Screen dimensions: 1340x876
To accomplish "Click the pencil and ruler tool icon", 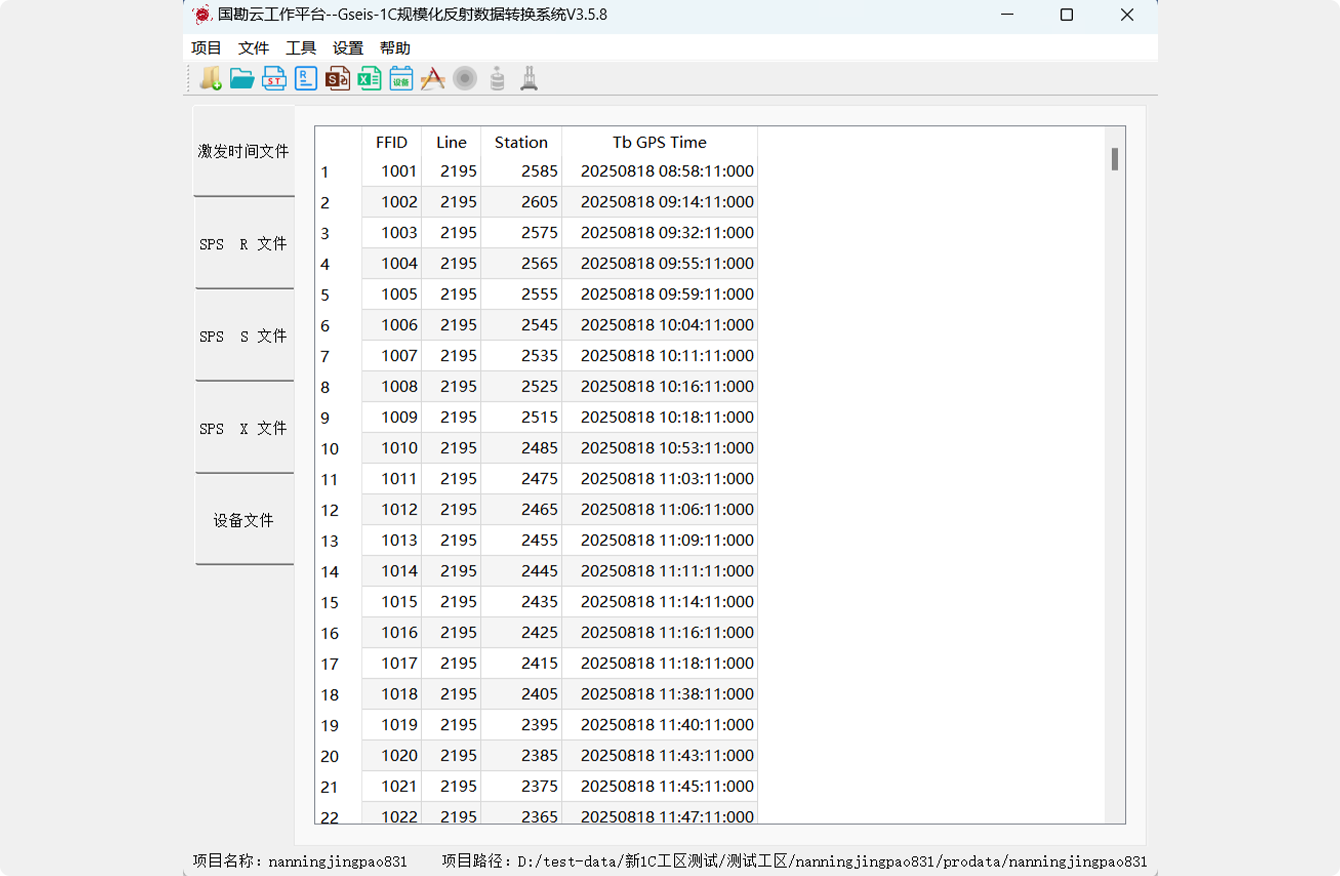I will click(433, 78).
